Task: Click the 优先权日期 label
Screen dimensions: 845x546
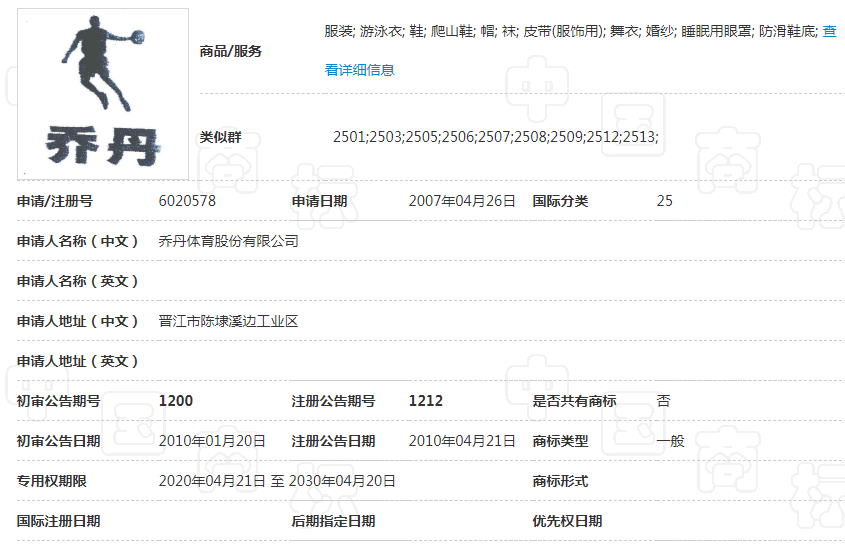Action: coord(567,521)
